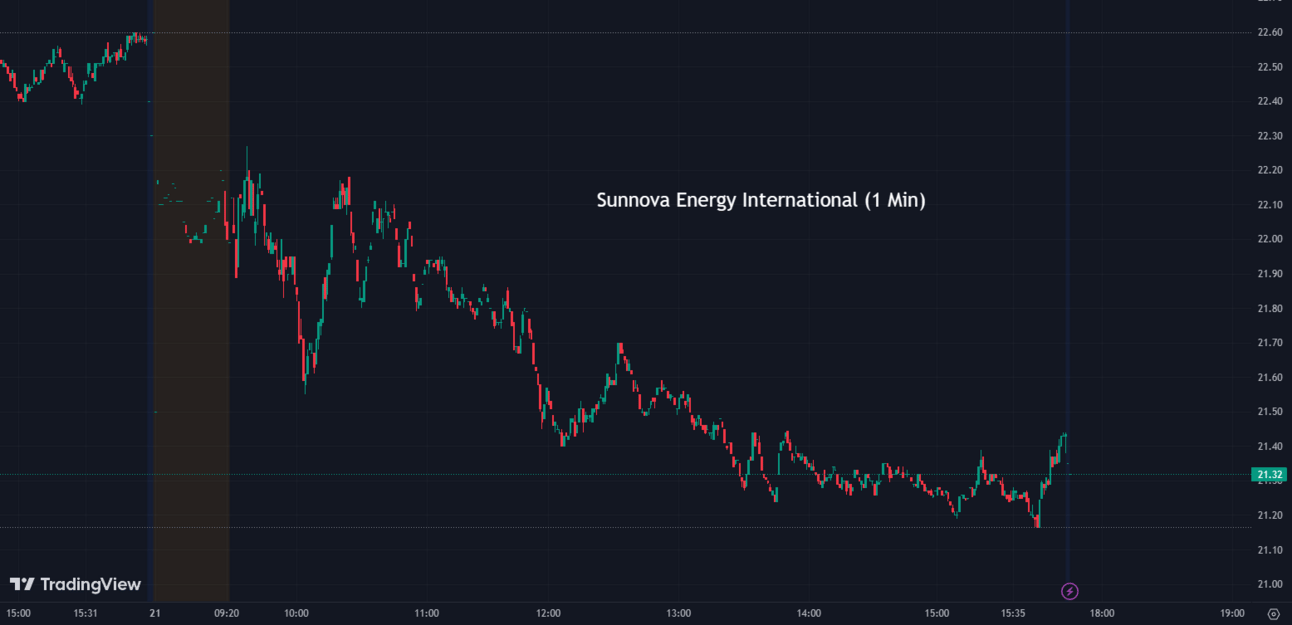Click the 09:20 time axis label
The image size is (1292, 625).
[227, 613]
